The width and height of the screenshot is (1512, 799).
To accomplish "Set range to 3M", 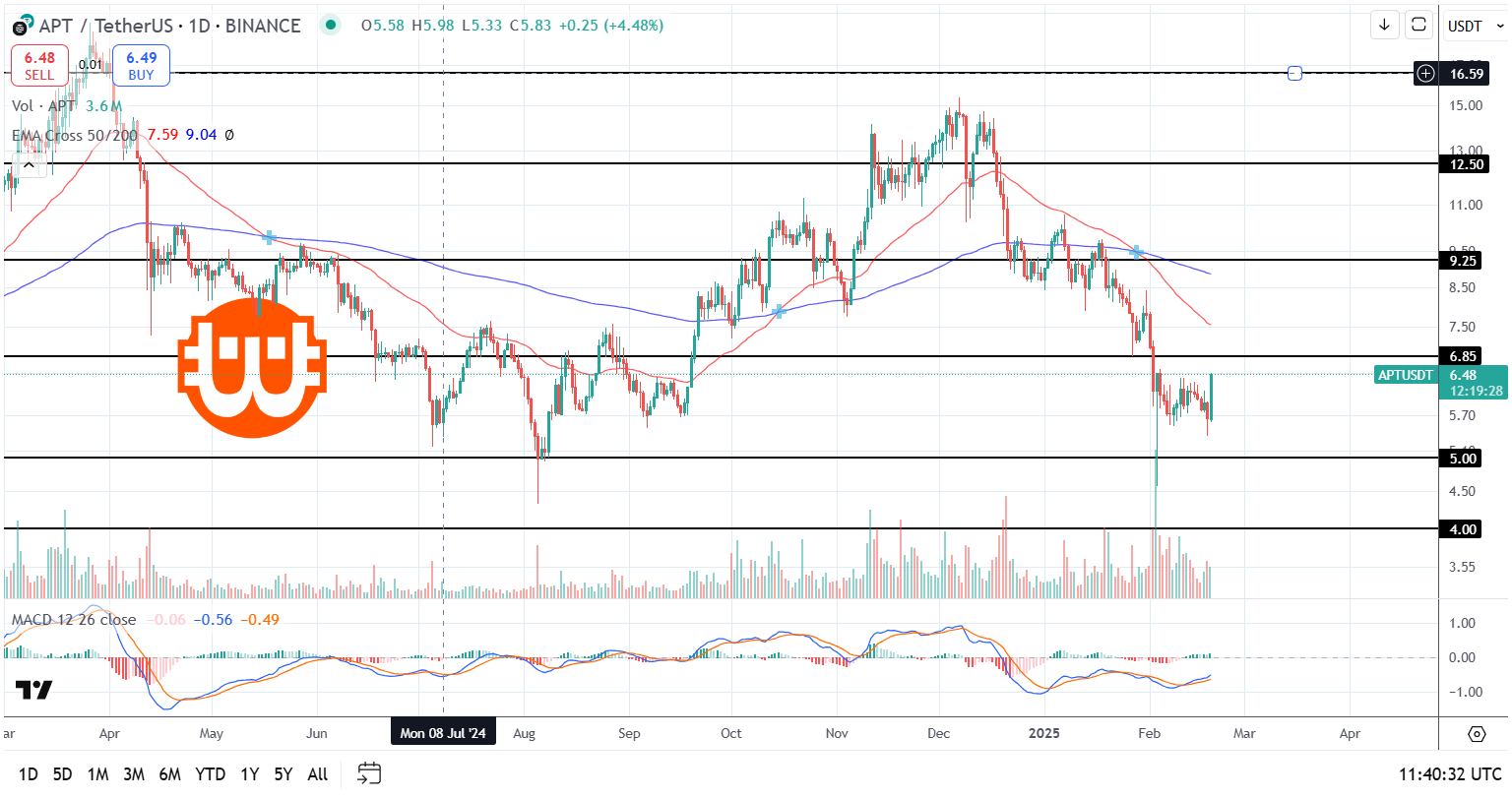I will (134, 774).
